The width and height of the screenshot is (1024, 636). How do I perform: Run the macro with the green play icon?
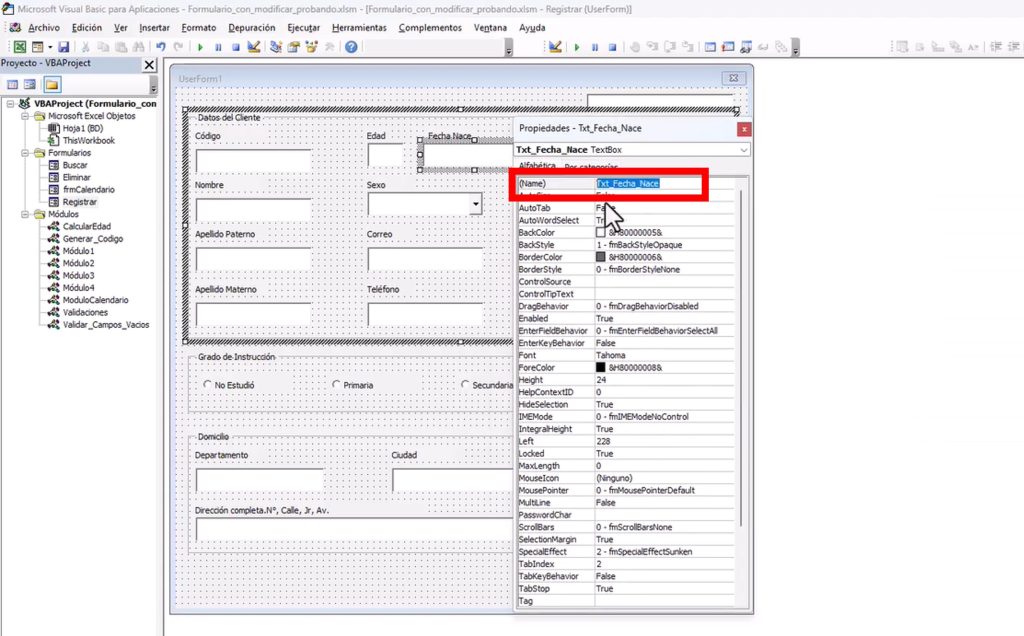pyautogui.click(x=201, y=47)
